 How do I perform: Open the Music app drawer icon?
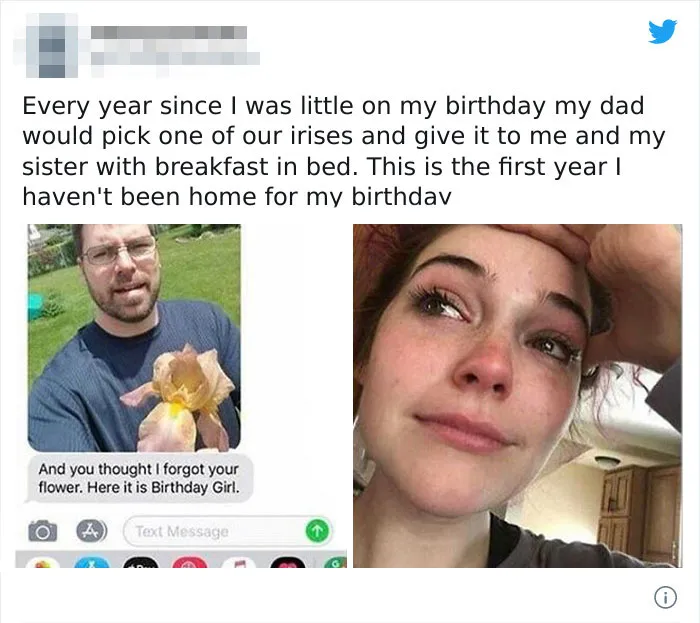pos(239,562)
